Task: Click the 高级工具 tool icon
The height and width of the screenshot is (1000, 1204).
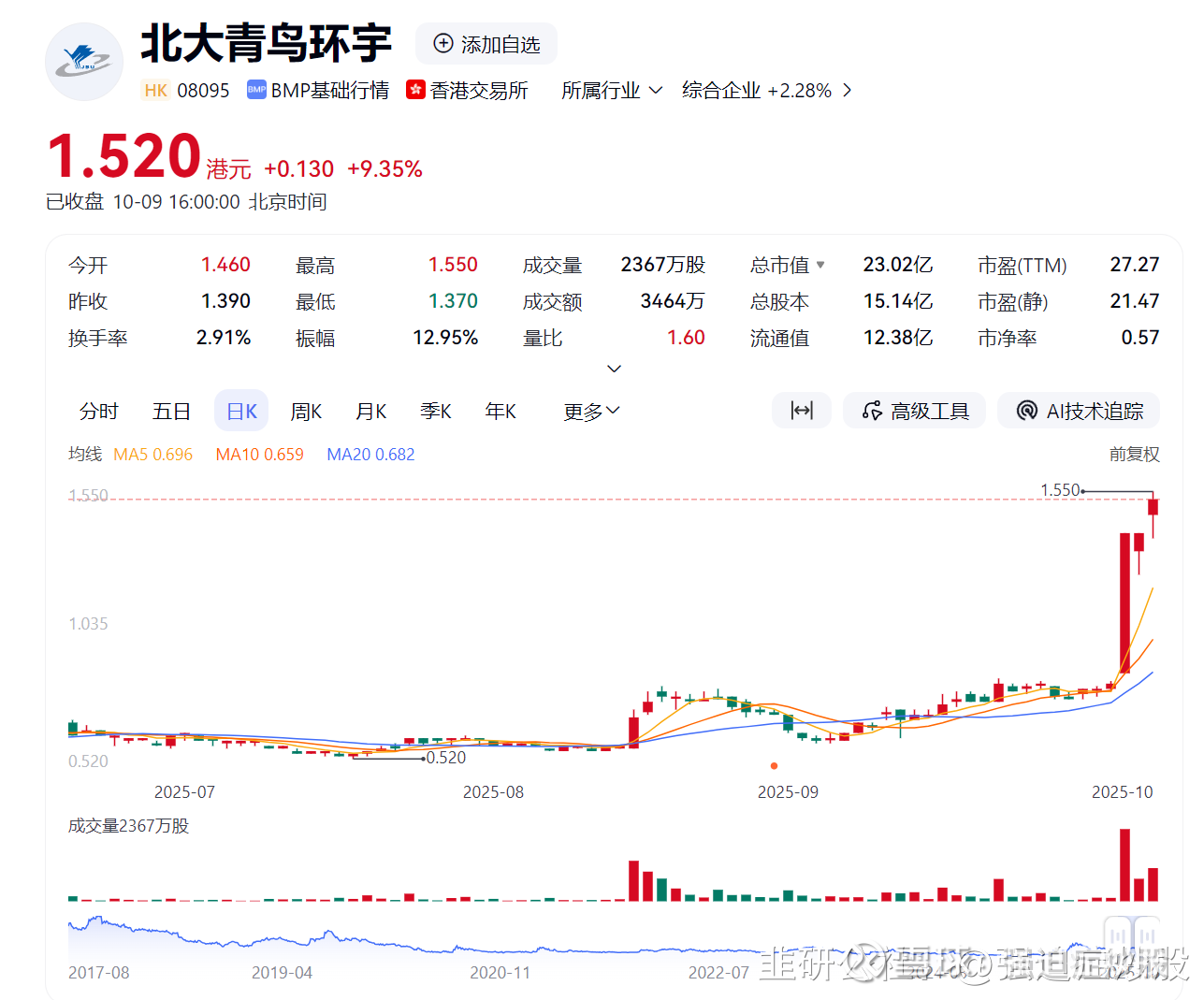Action: [872, 411]
